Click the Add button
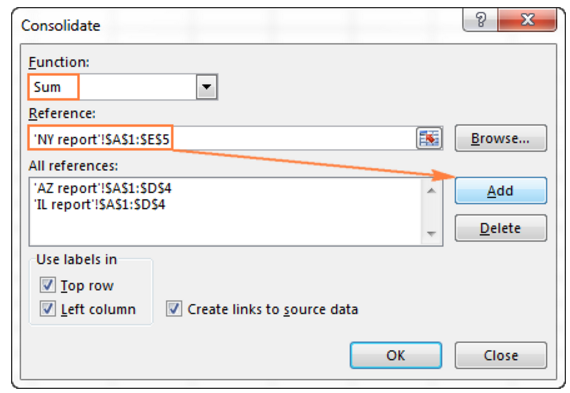The height and width of the screenshot is (393, 570). click(501, 191)
